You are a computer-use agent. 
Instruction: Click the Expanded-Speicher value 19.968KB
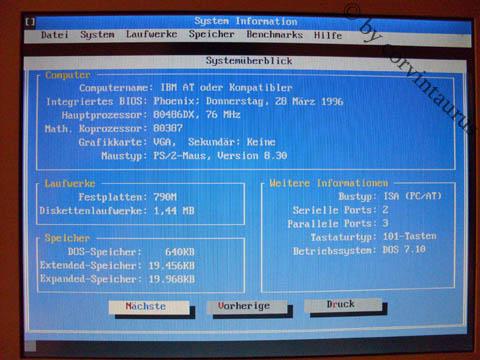click(171, 279)
